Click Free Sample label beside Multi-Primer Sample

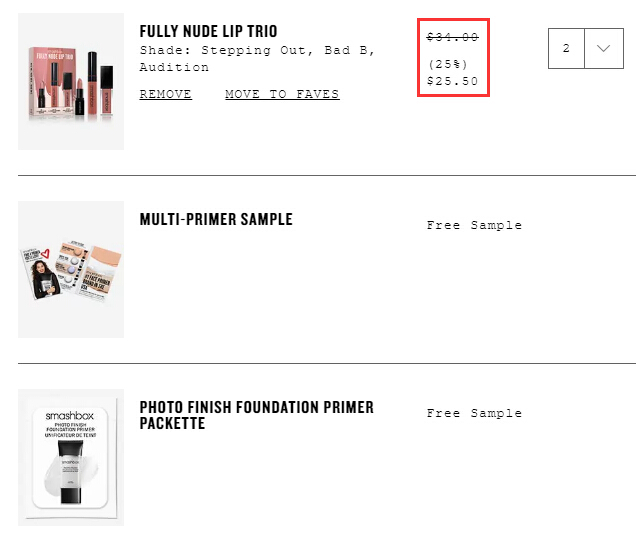tap(474, 225)
